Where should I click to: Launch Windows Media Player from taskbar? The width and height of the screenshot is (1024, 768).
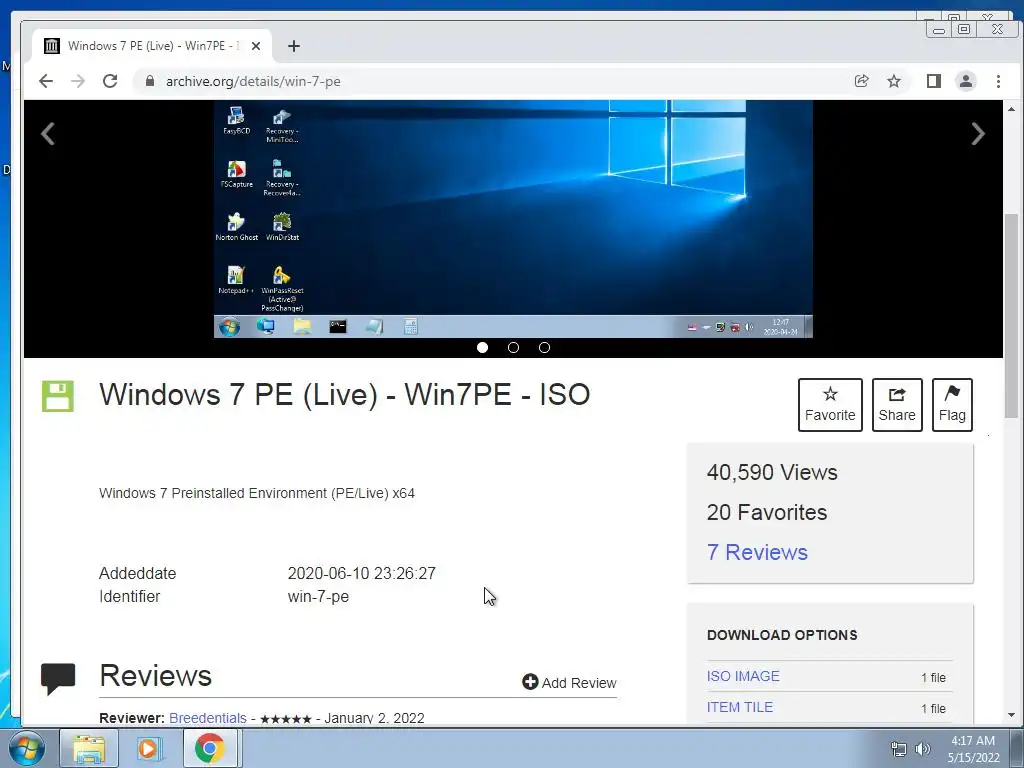pyautogui.click(x=148, y=748)
